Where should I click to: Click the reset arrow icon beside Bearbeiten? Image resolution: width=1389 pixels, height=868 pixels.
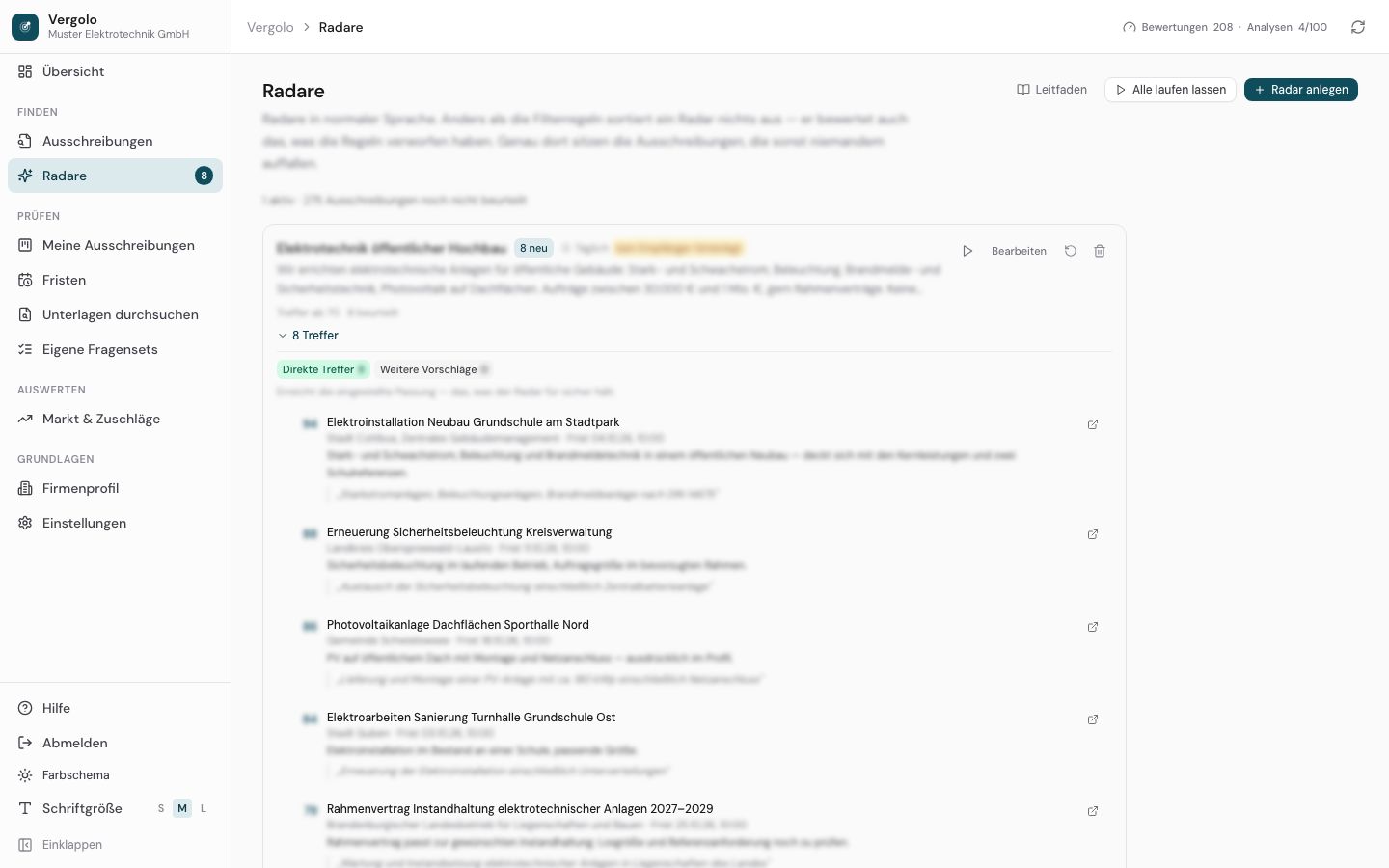click(1071, 251)
